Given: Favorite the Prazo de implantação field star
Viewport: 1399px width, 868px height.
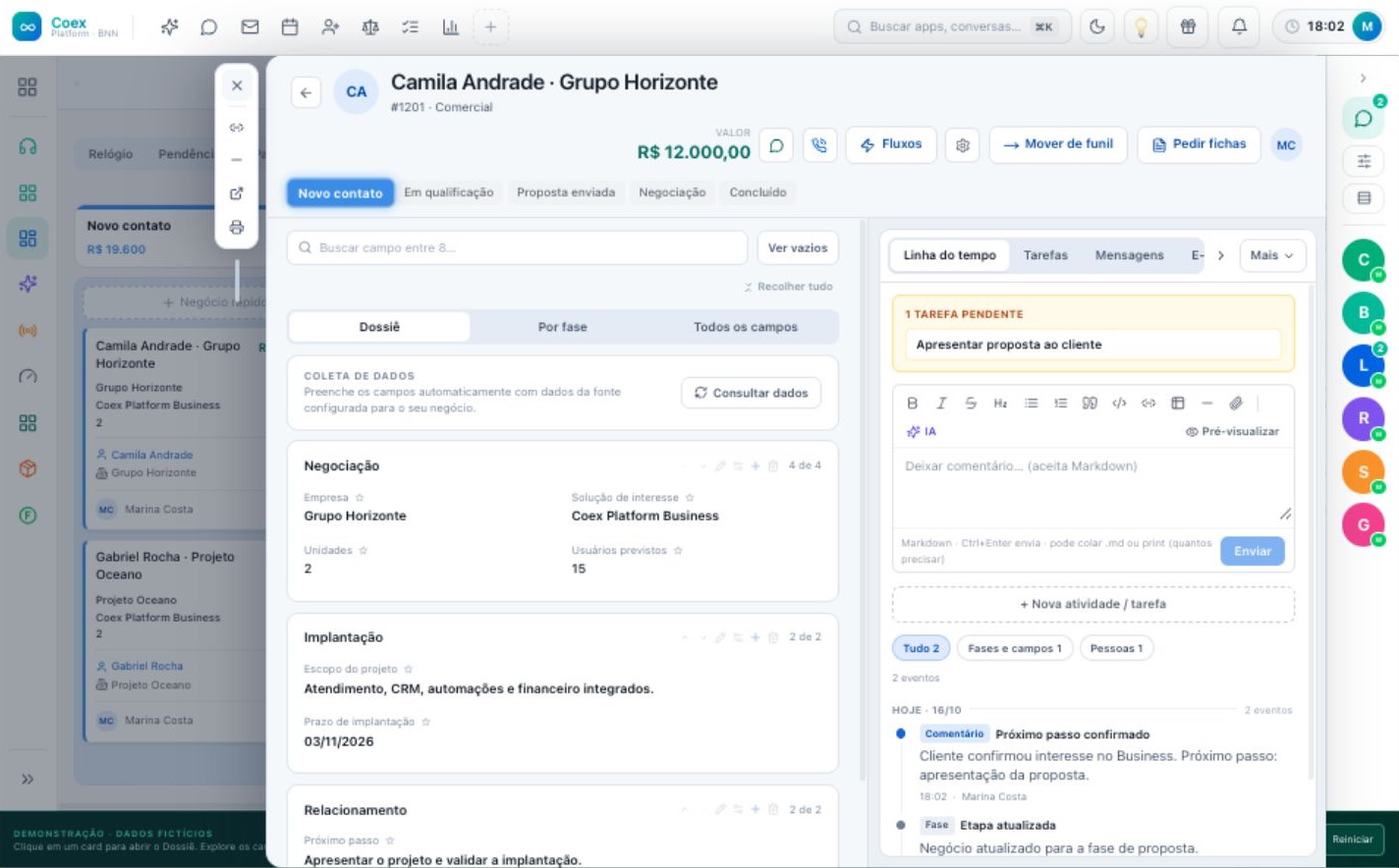Looking at the screenshot, I should point(425,723).
